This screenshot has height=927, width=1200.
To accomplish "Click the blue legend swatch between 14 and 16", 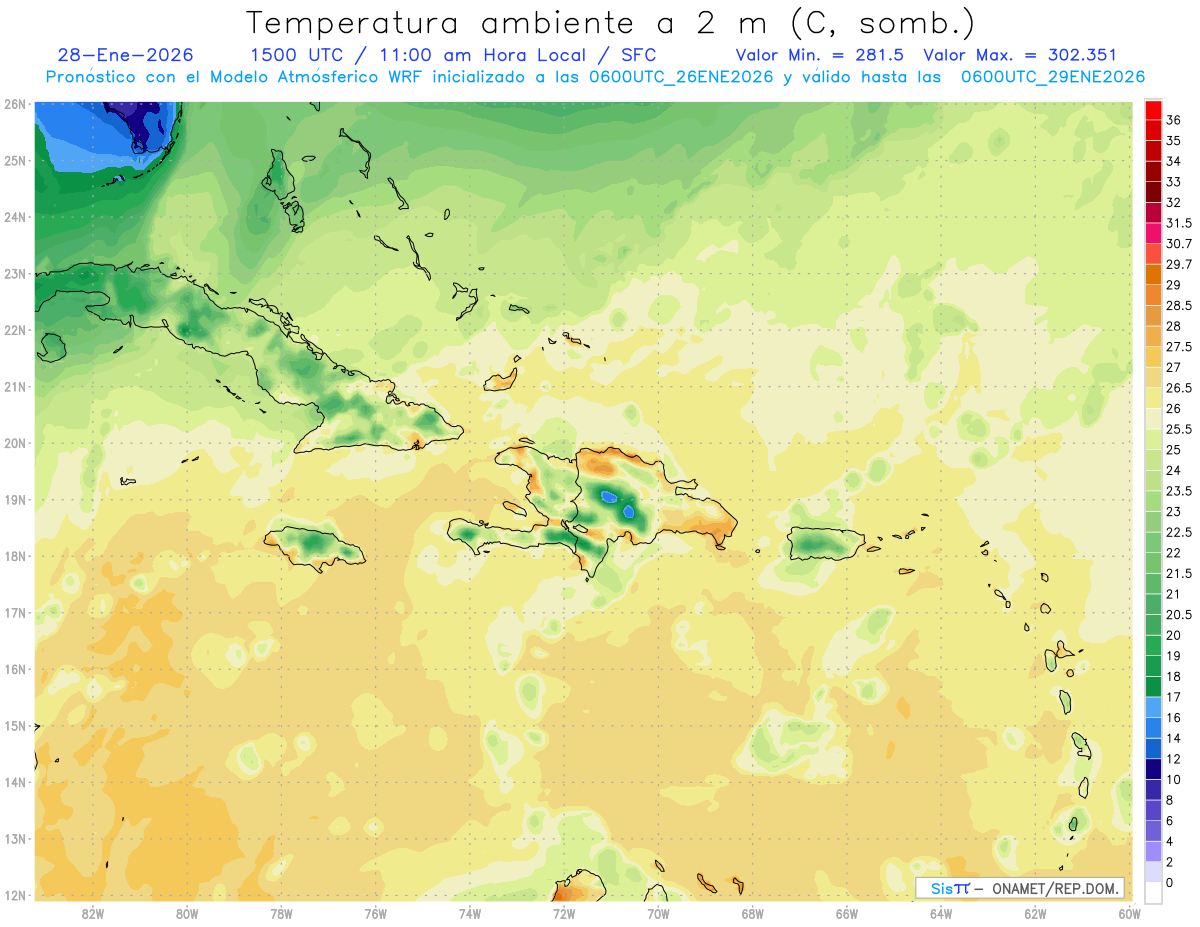I will [x=1153, y=728].
